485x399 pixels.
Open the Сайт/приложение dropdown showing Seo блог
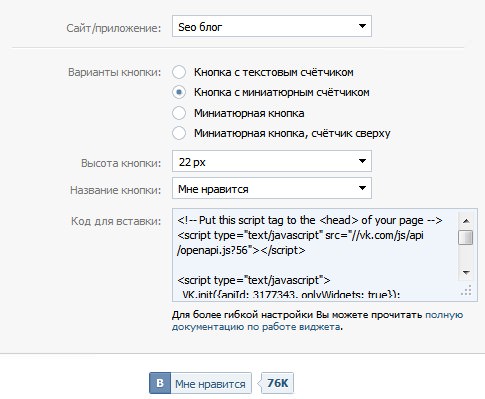pyautogui.click(x=272, y=26)
